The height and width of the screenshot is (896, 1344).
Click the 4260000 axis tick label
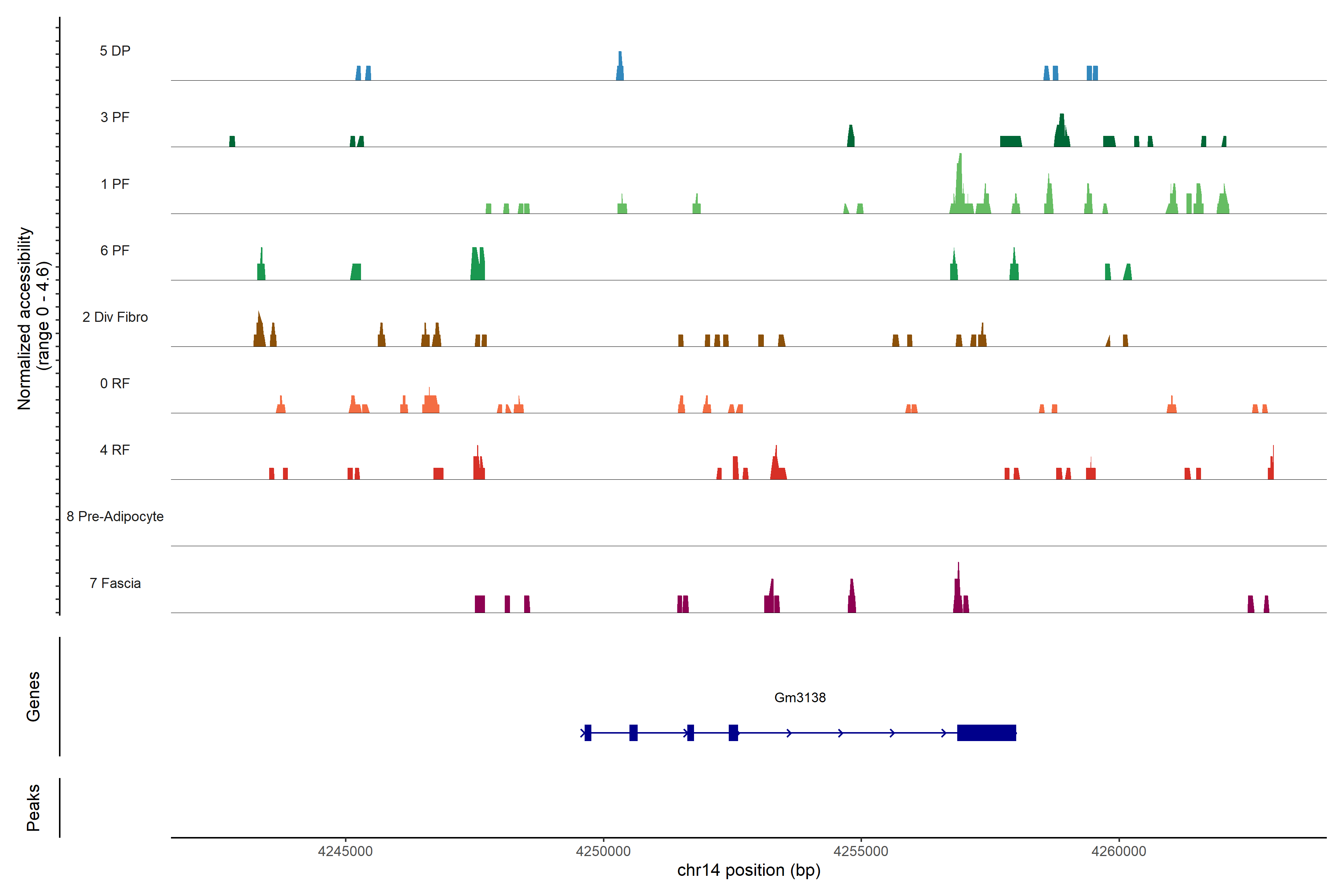click(x=1118, y=851)
